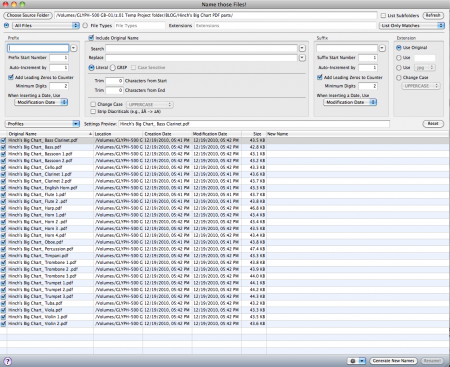This screenshot has width=450, height=367.
Task: Open List Only Matches dropdown
Action: [x=412, y=25]
